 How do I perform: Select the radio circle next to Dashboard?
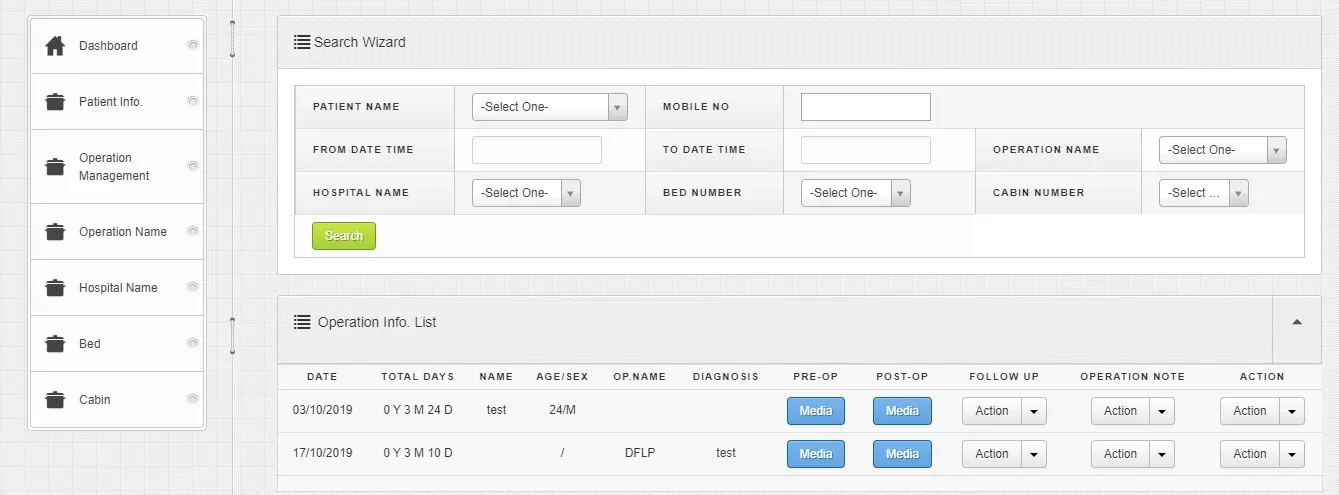tap(193, 45)
